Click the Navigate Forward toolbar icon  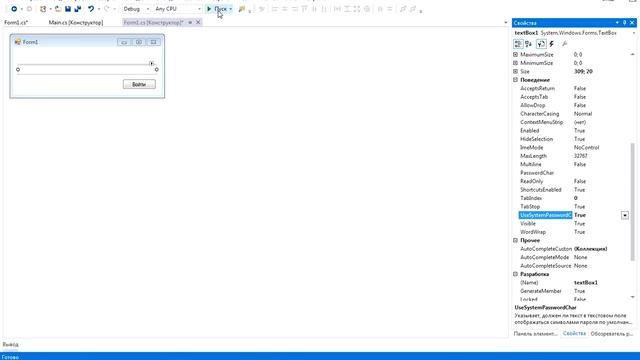click(x=29, y=9)
